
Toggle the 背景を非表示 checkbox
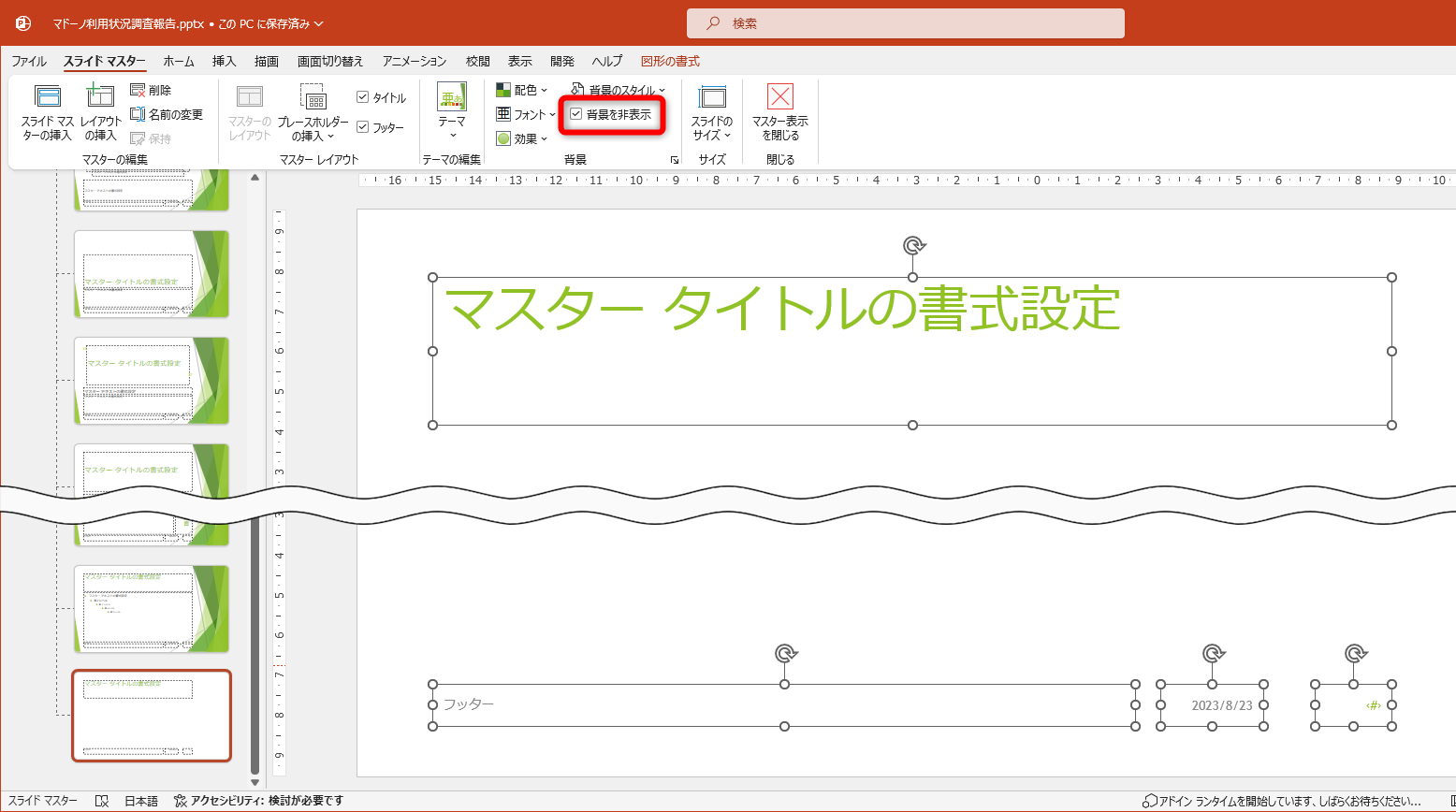tap(575, 113)
